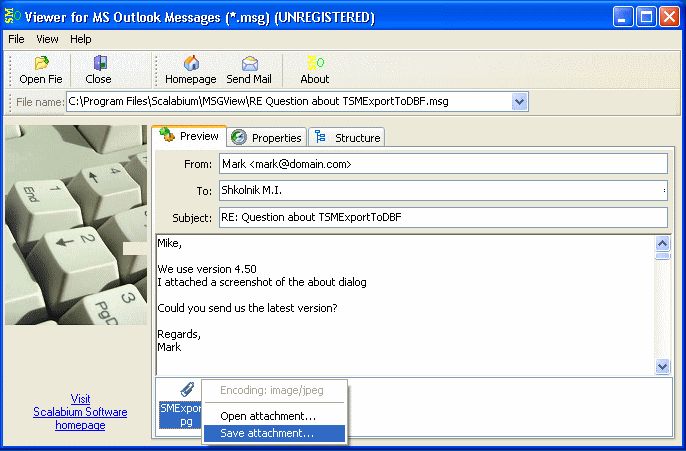Click the paperclip attachment icon
This screenshot has width=686, height=451.
pos(187,389)
